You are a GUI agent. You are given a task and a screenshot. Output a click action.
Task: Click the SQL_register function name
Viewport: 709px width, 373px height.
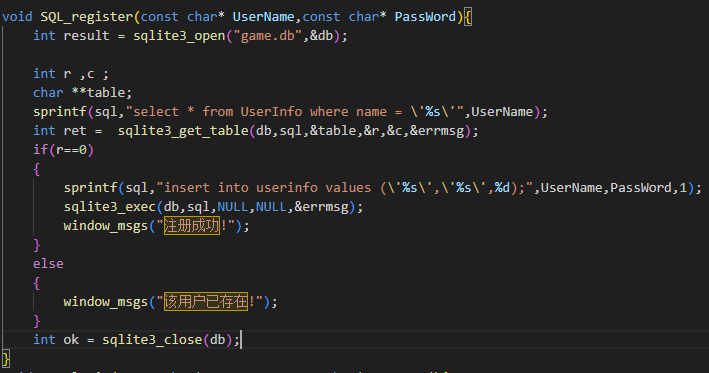(x=87, y=17)
